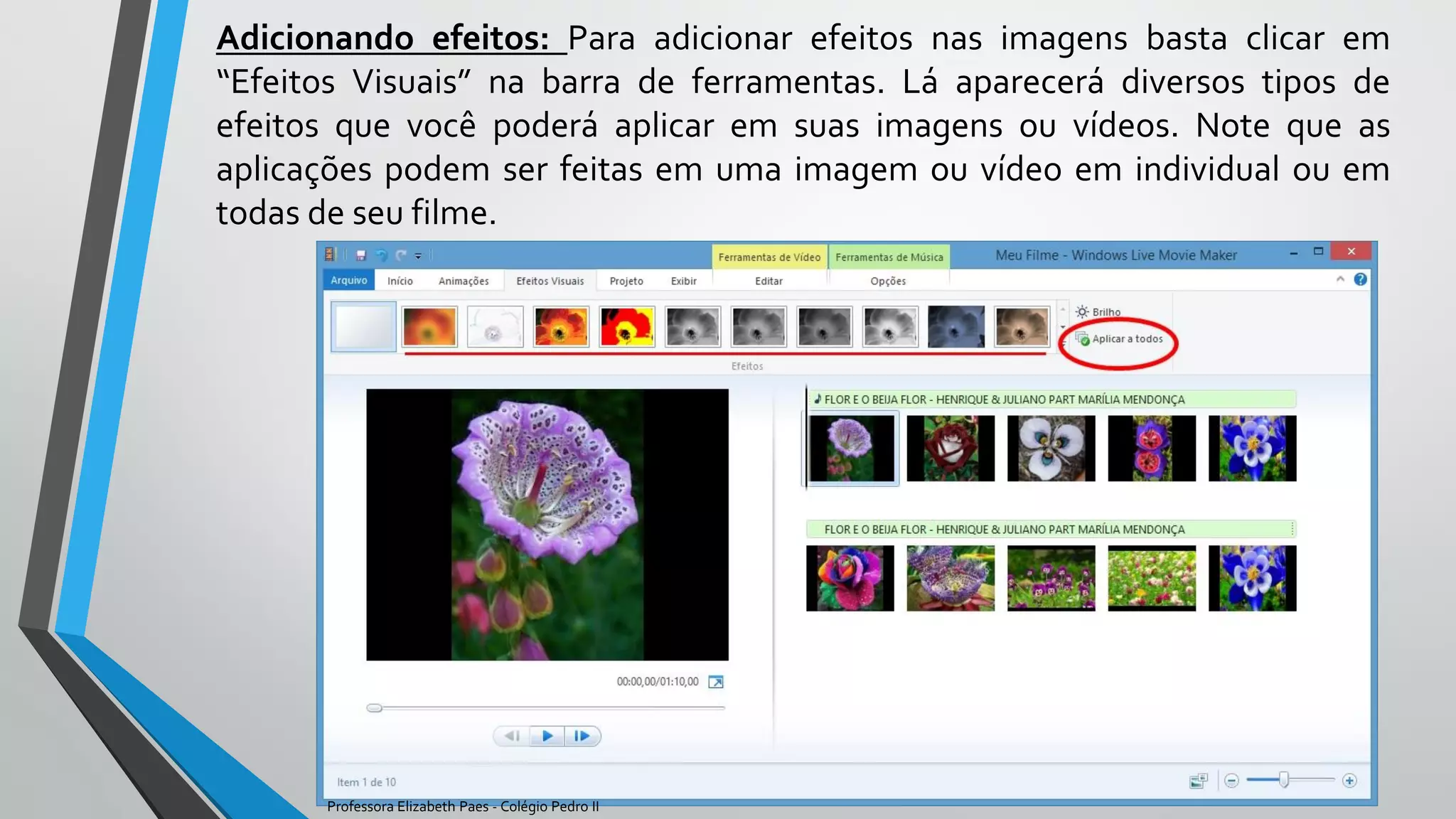
Task: Apply the first black and white effect
Action: click(x=692, y=326)
